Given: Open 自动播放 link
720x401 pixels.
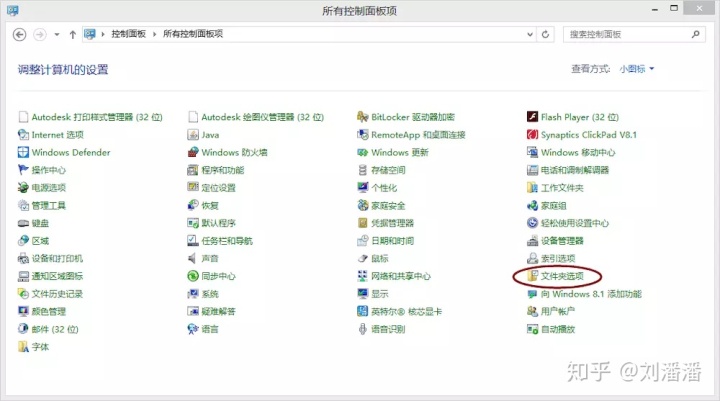Looking at the screenshot, I should 558,329.
